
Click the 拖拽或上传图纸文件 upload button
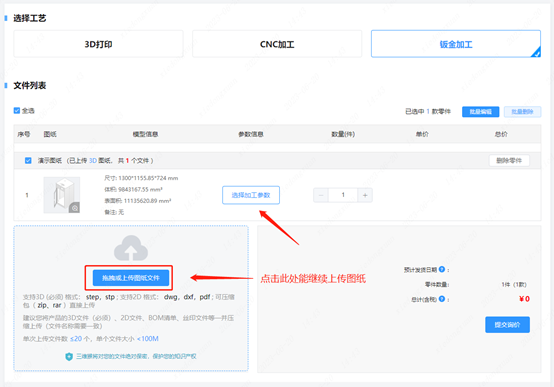coord(131,278)
